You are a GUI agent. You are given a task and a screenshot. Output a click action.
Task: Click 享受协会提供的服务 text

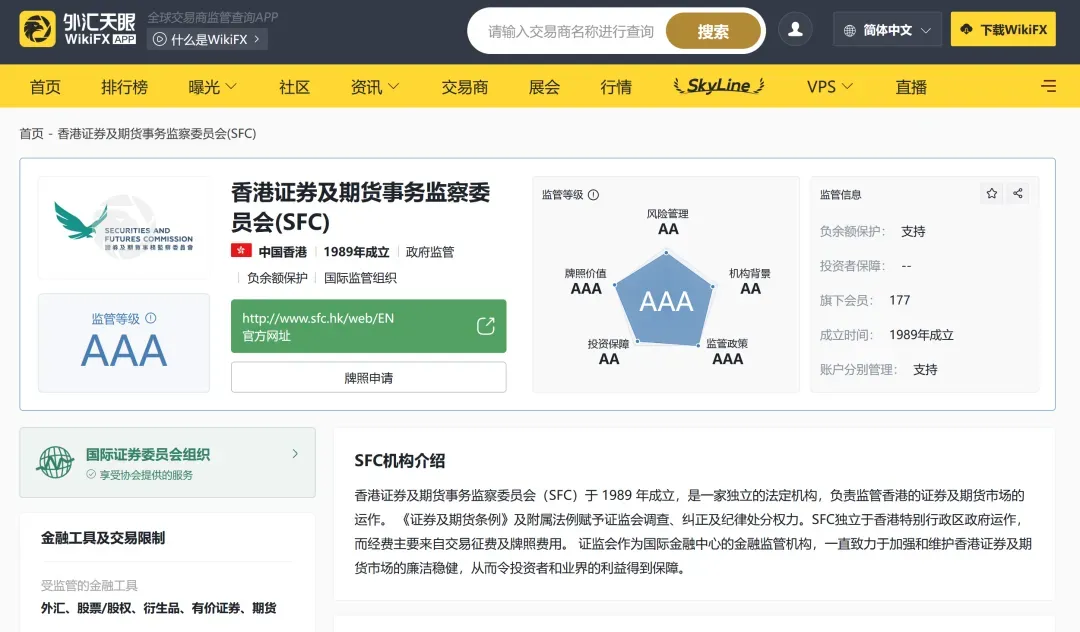coord(146,475)
